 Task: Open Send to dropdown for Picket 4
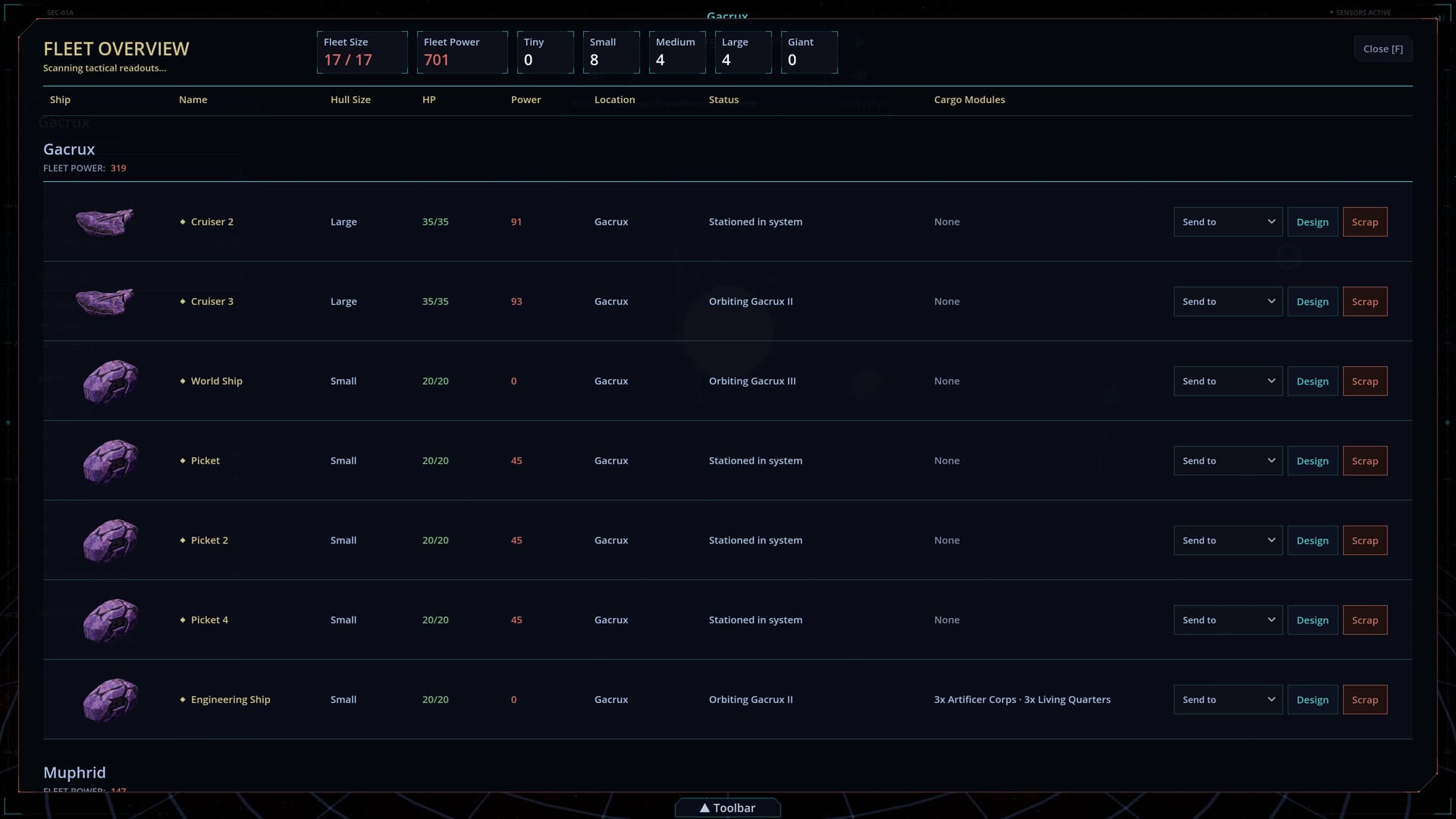click(1228, 620)
